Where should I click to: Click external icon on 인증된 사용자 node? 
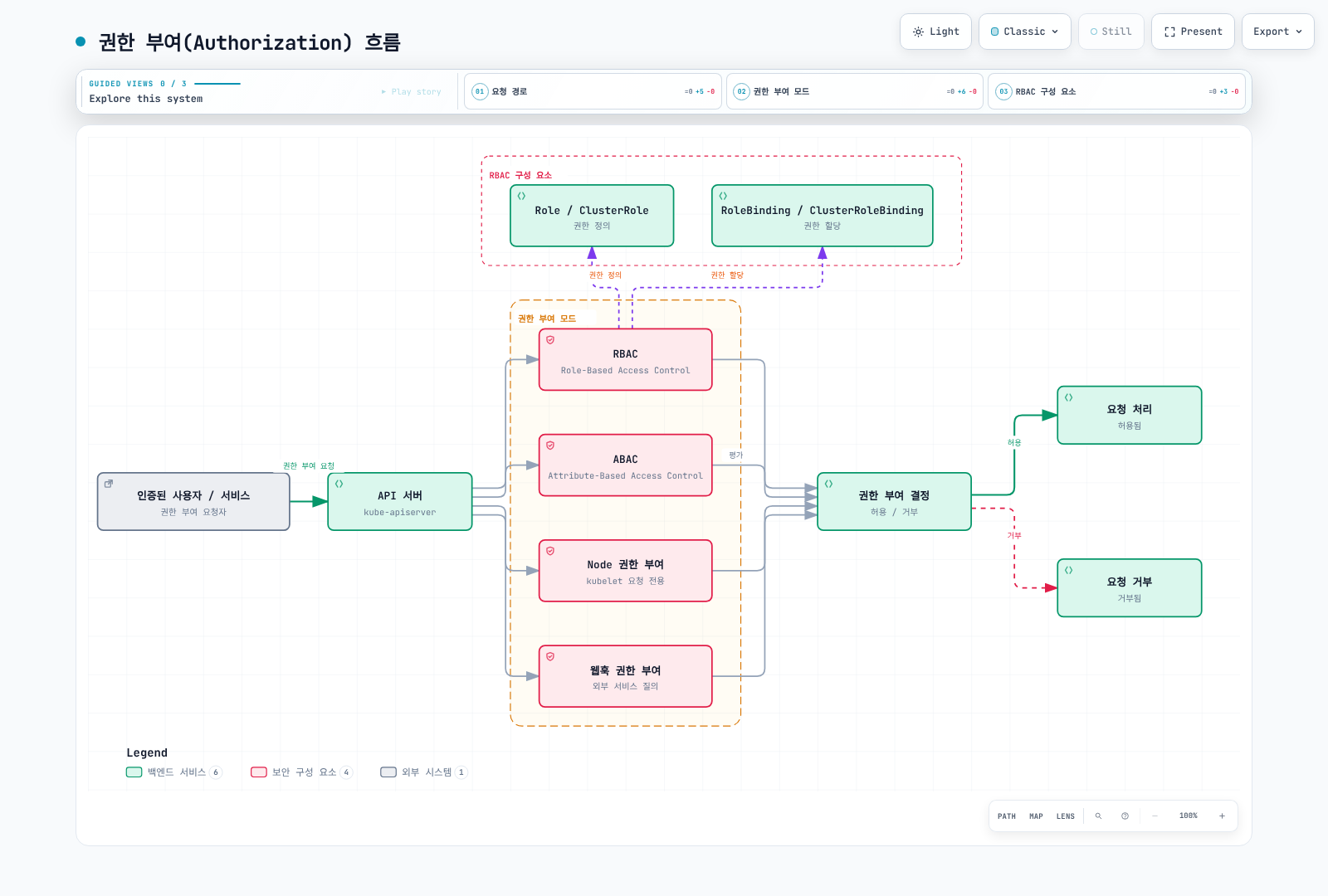click(109, 484)
